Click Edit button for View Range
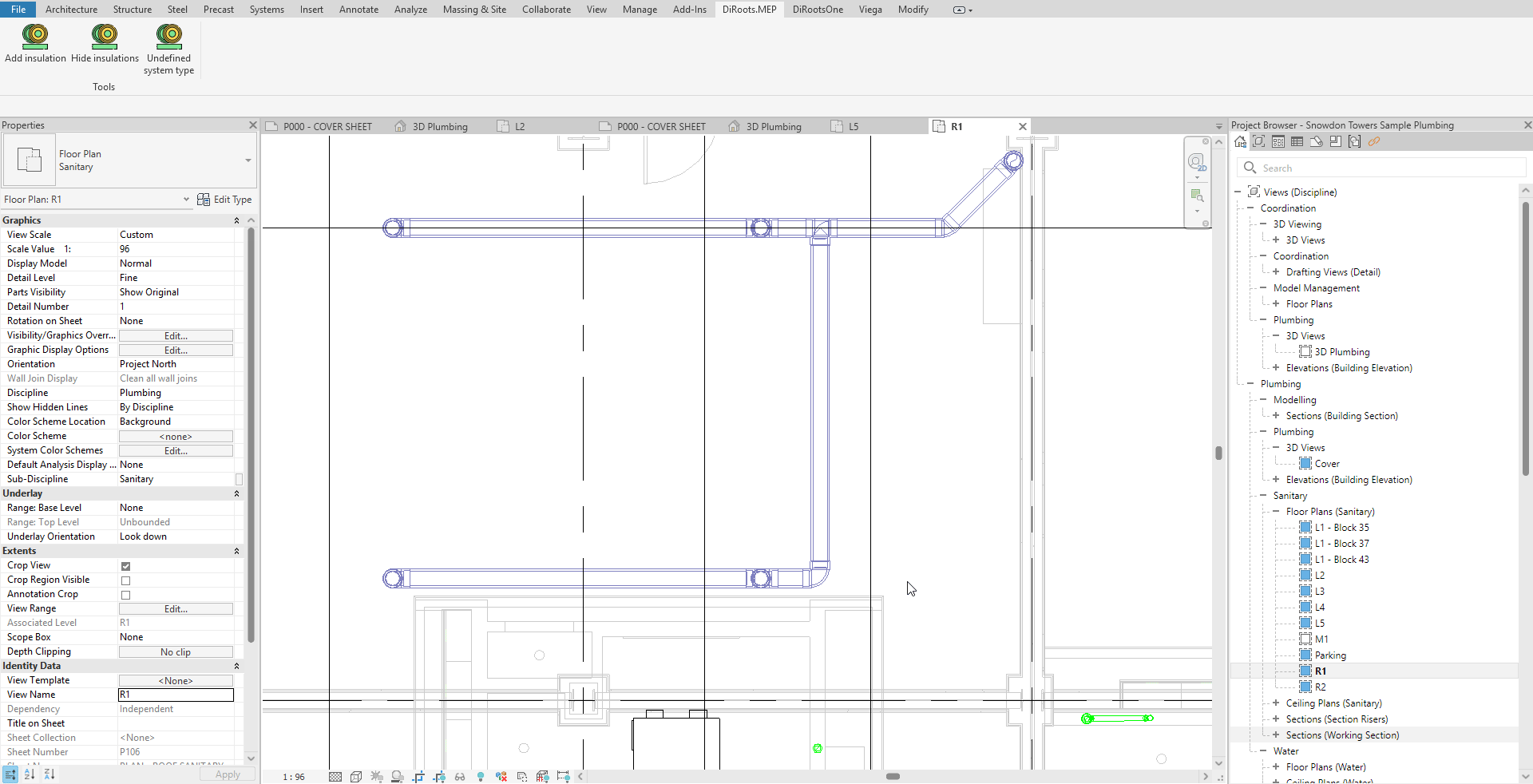This screenshot has height=784, width=1533. coord(176,609)
